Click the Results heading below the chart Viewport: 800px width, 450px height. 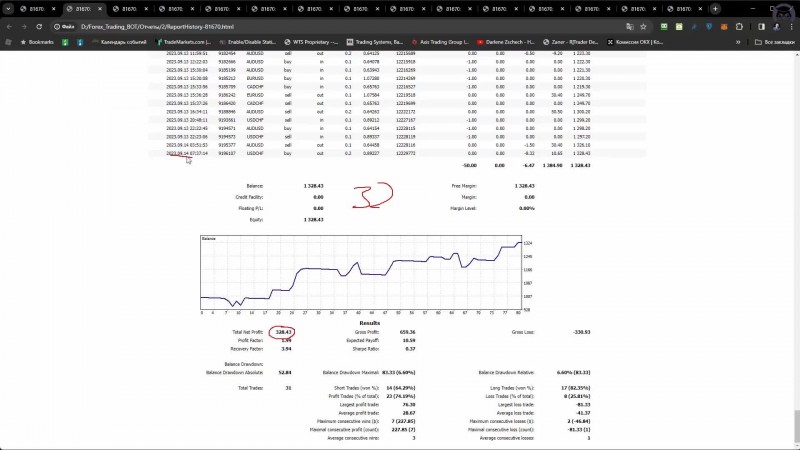[369, 323]
